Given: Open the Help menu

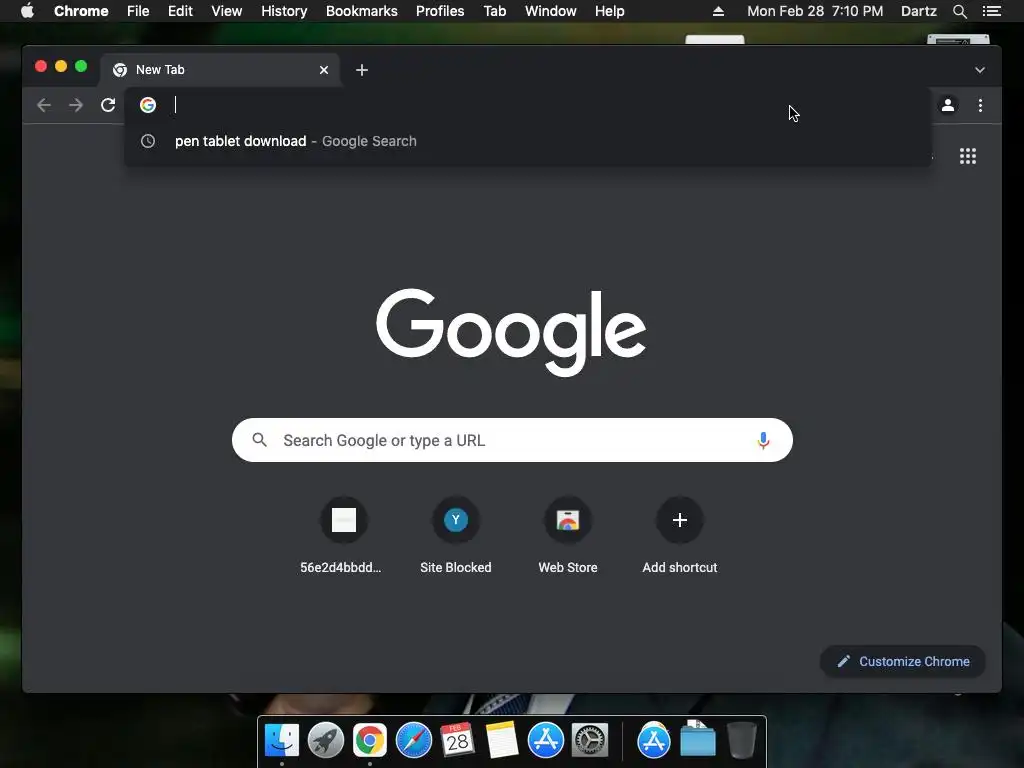Looking at the screenshot, I should [x=609, y=11].
